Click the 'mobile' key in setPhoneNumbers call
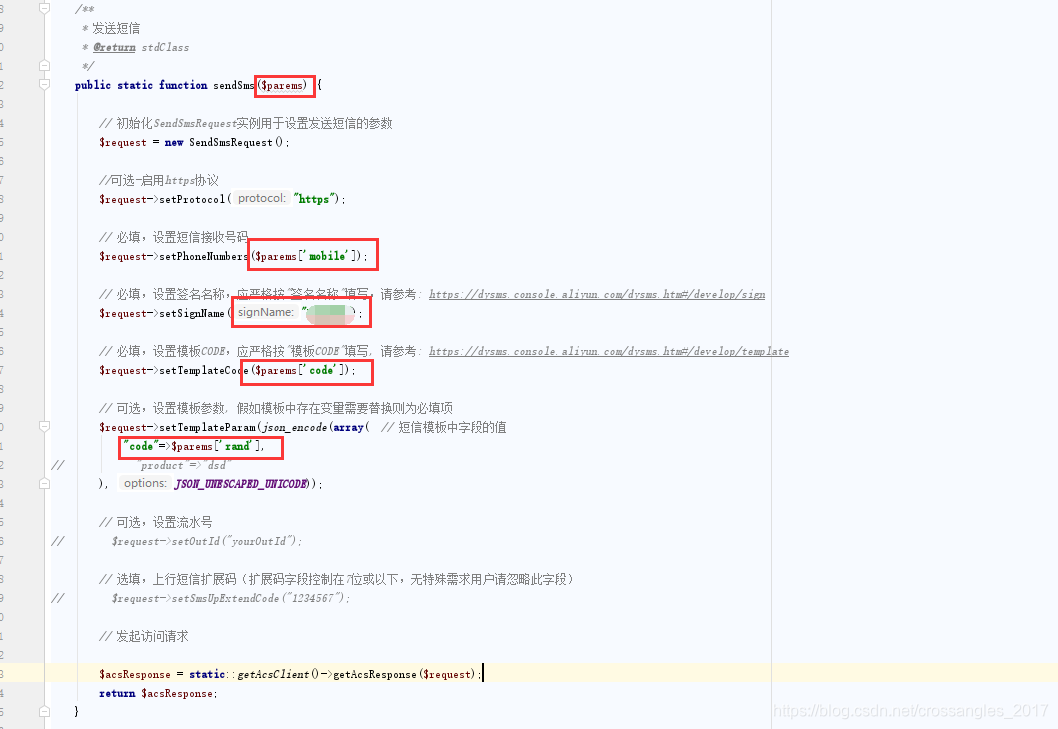The image size is (1058, 729). [327, 256]
